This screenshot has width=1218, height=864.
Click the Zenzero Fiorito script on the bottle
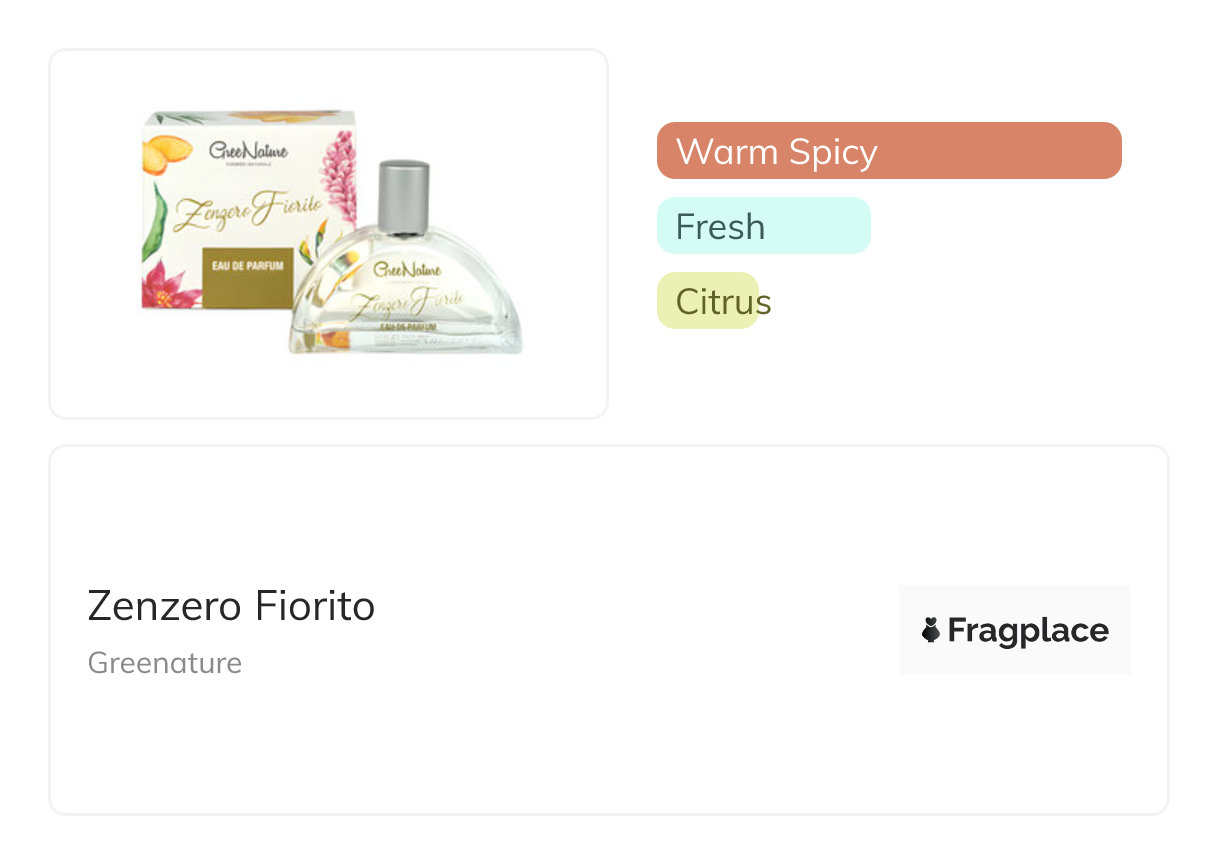point(405,301)
